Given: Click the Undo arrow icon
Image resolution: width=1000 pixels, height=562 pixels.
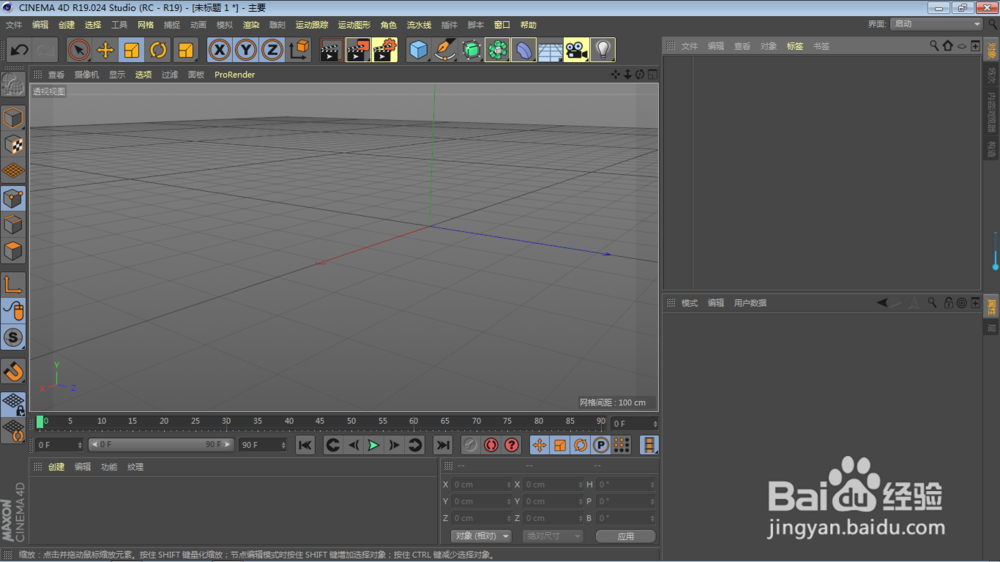Looking at the screenshot, I should point(19,50).
